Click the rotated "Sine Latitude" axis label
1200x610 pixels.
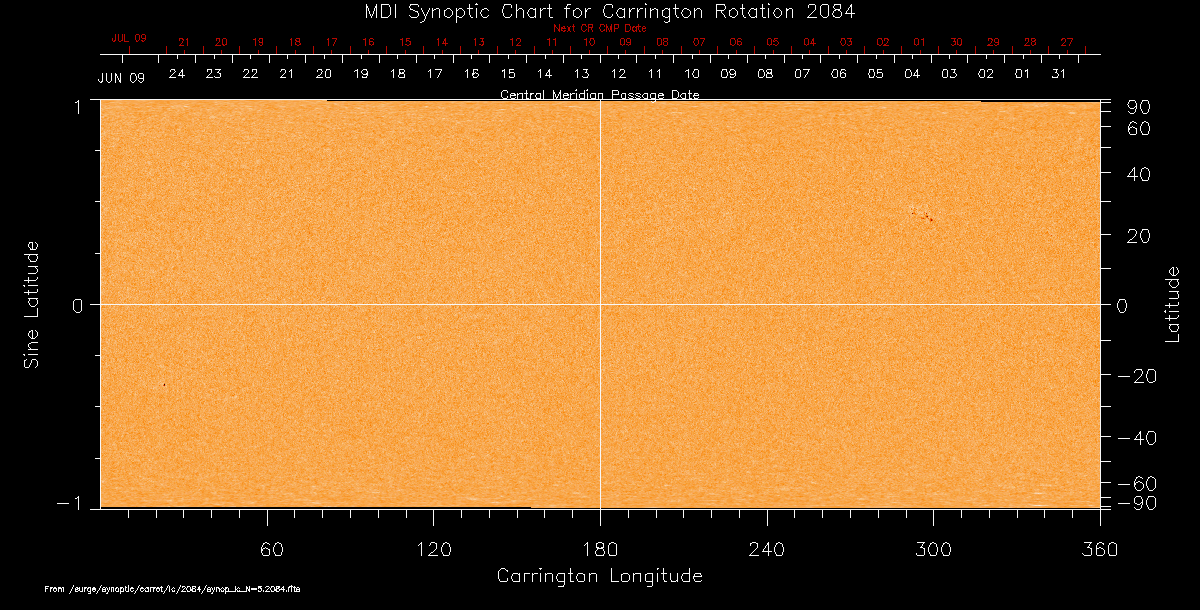click(32, 304)
